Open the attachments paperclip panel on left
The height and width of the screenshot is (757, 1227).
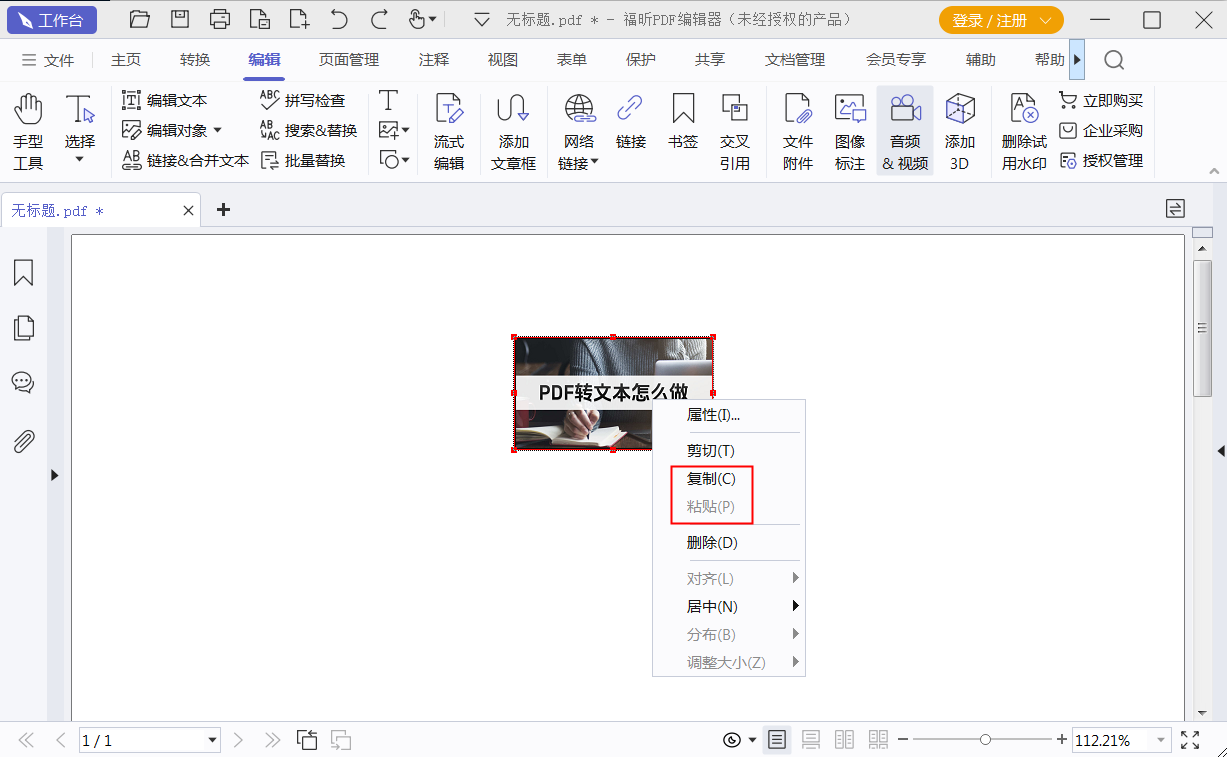[24, 441]
